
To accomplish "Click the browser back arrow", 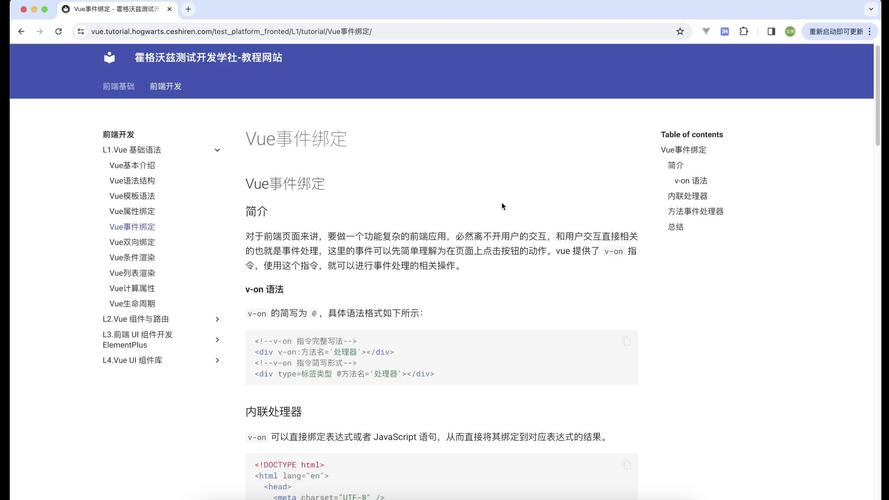I will pyautogui.click(x=21, y=31).
